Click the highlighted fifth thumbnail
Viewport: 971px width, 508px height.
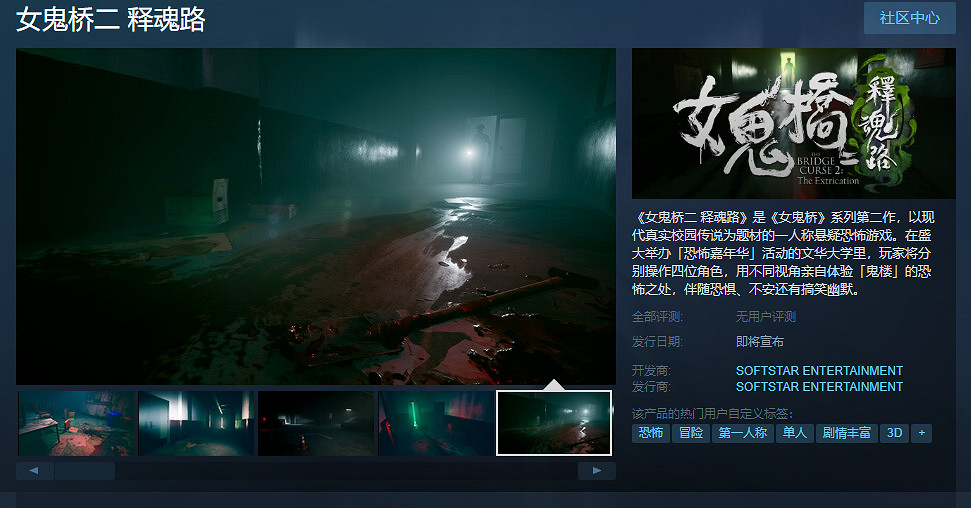pyautogui.click(x=554, y=423)
